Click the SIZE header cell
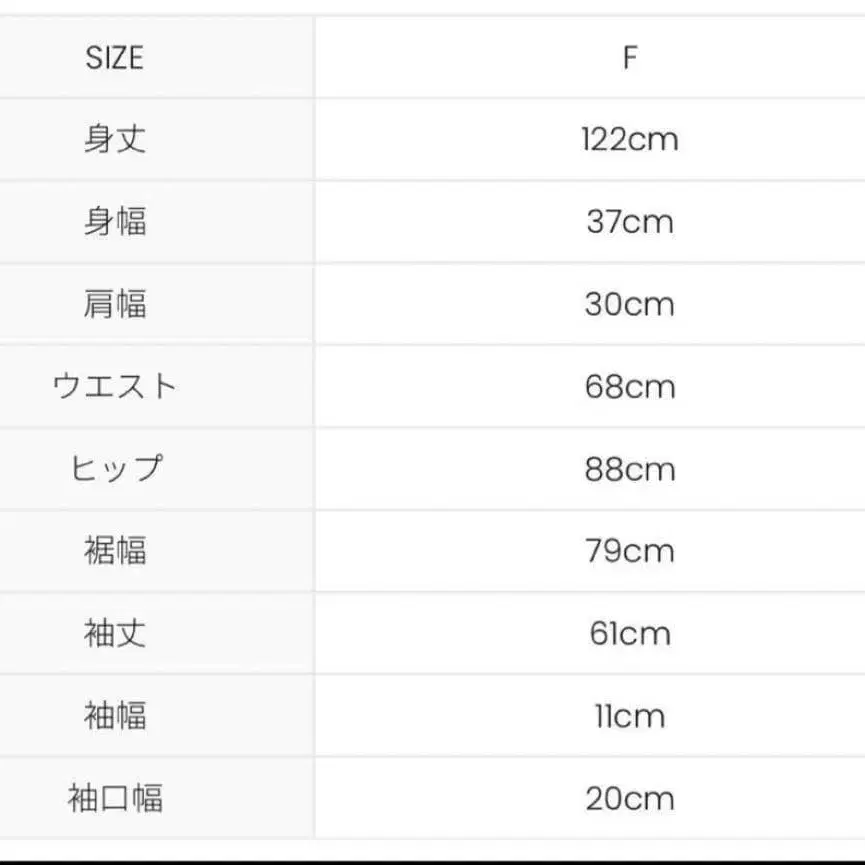 115,58
